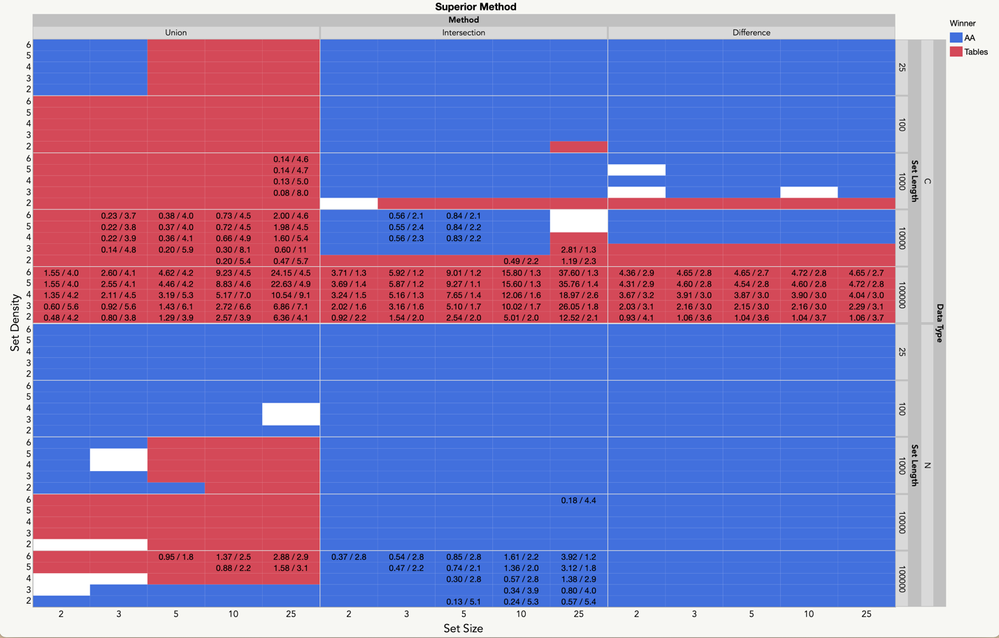Click the cell labeled 24.15 / 4.5

[x=291, y=273]
